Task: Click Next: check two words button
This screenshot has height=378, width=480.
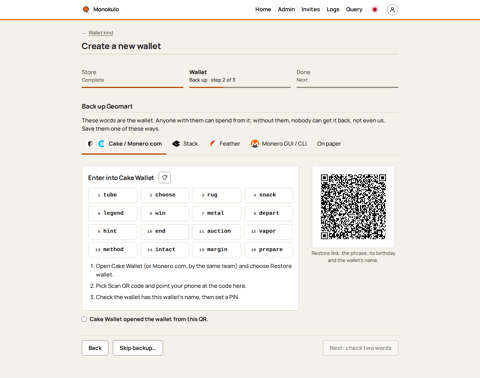Action: (x=360, y=348)
